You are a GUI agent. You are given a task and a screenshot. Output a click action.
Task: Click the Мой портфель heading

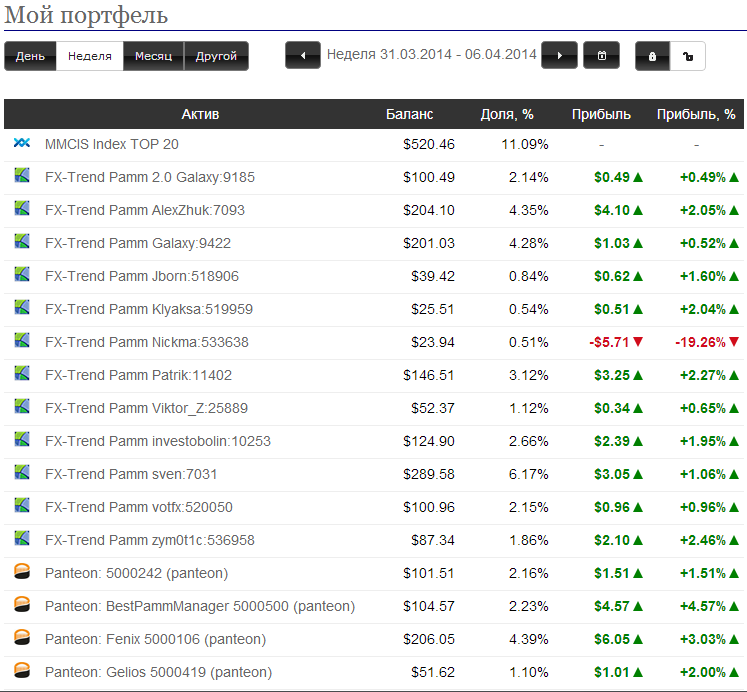86,15
